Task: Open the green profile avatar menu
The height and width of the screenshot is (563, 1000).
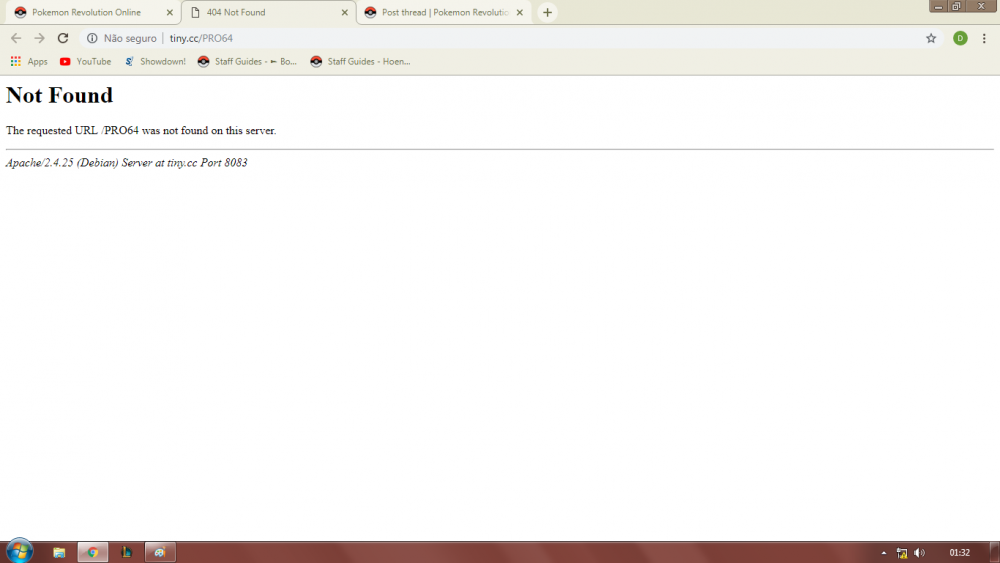Action: pos(960,38)
